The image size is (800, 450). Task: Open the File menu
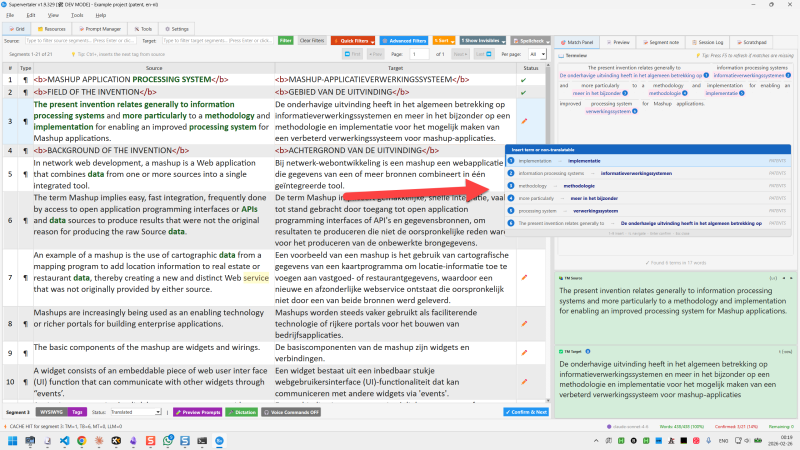pyautogui.click(x=10, y=15)
